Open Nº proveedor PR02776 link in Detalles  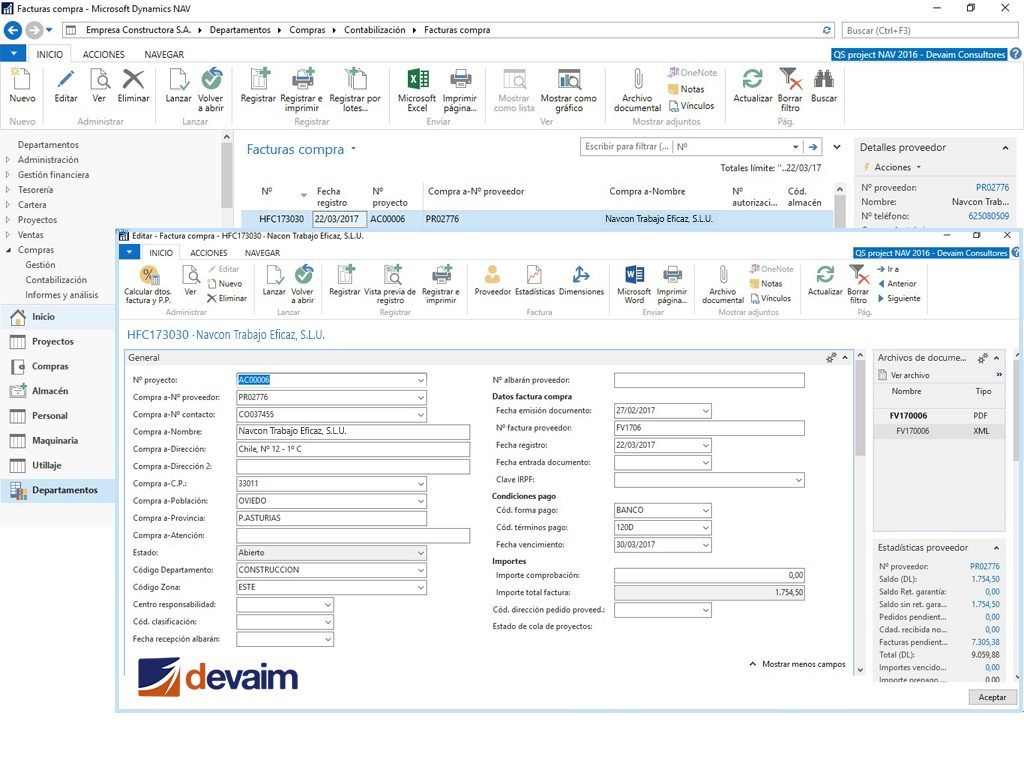992,187
